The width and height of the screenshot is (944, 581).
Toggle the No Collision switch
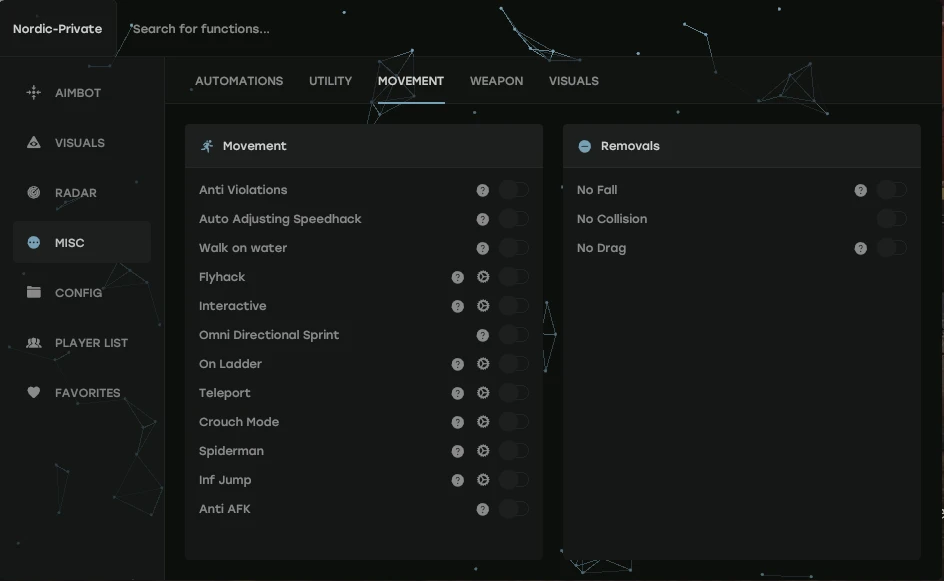[x=892, y=219]
